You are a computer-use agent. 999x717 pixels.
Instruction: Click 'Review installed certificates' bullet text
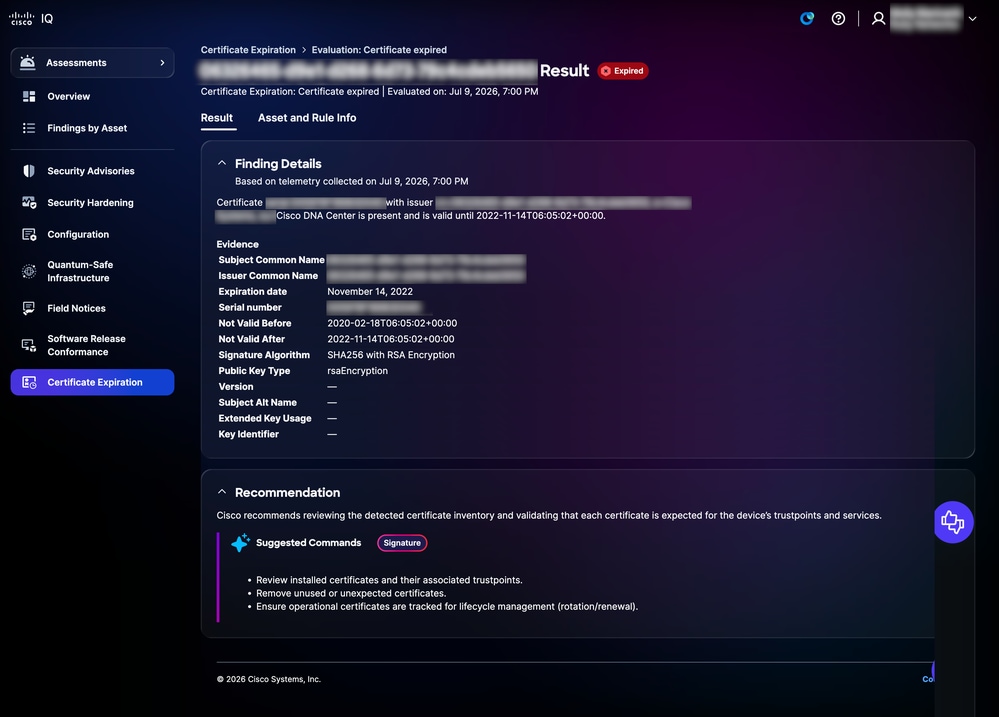click(x=389, y=580)
